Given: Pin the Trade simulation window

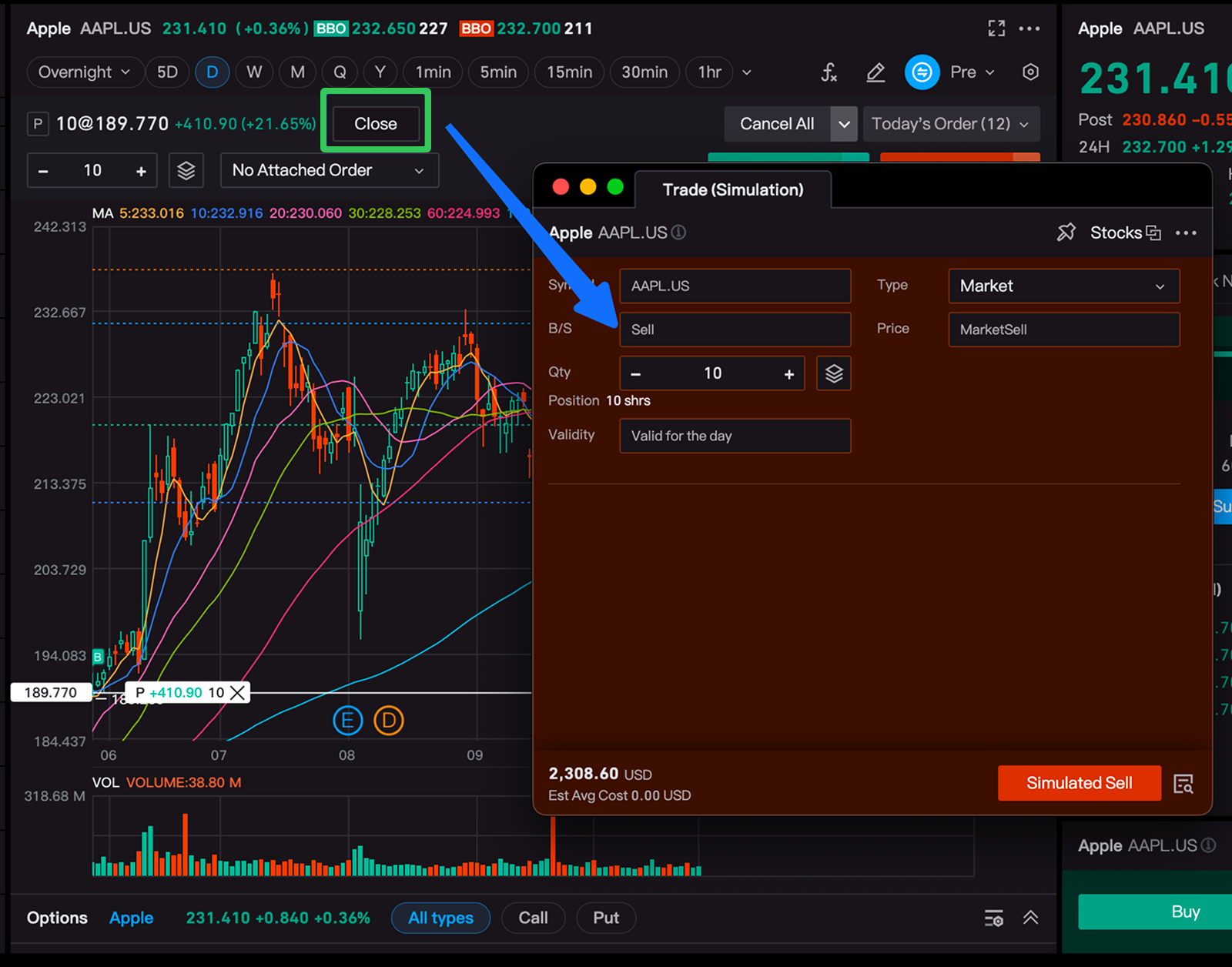Looking at the screenshot, I should point(1066,233).
